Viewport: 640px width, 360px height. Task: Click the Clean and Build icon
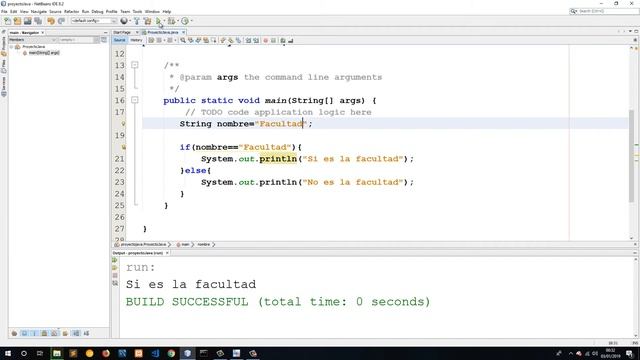(147, 21)
